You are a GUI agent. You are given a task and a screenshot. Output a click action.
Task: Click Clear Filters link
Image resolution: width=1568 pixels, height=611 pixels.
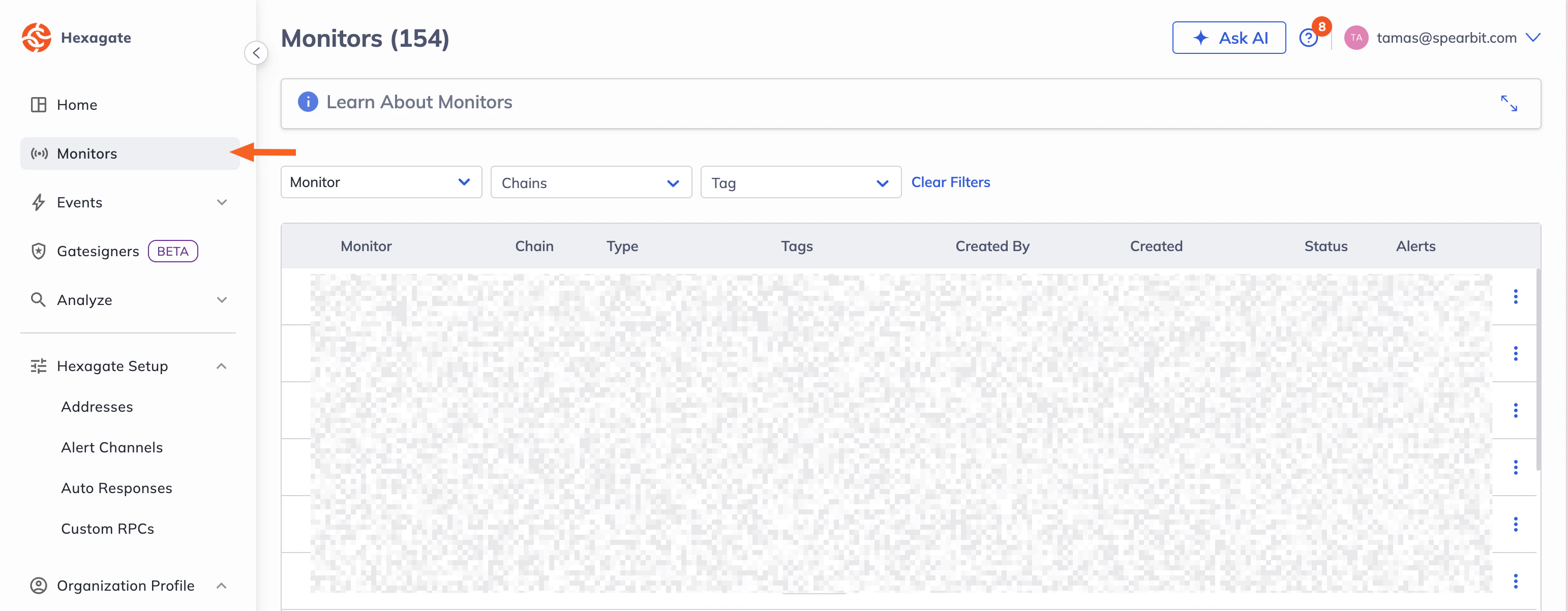pos(950,182)
